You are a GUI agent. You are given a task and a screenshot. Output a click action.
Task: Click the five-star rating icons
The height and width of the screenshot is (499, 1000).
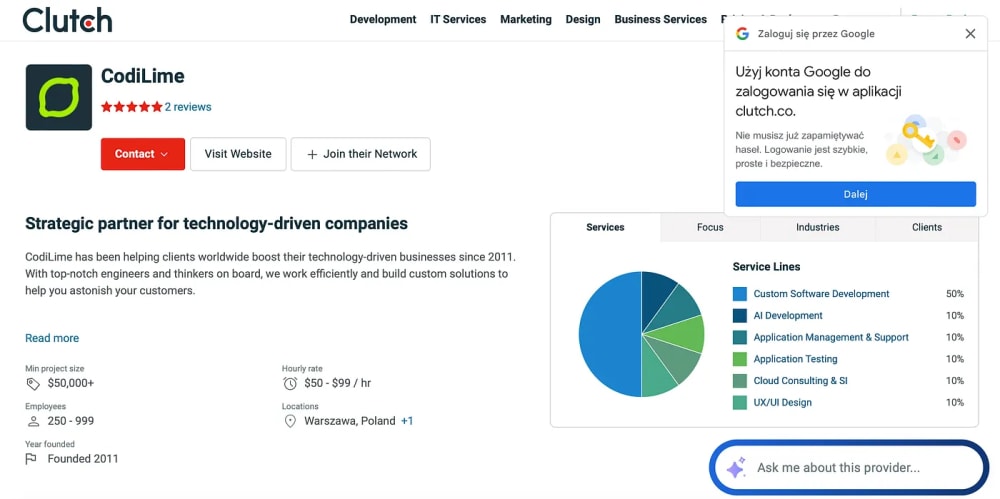[131, 107]
